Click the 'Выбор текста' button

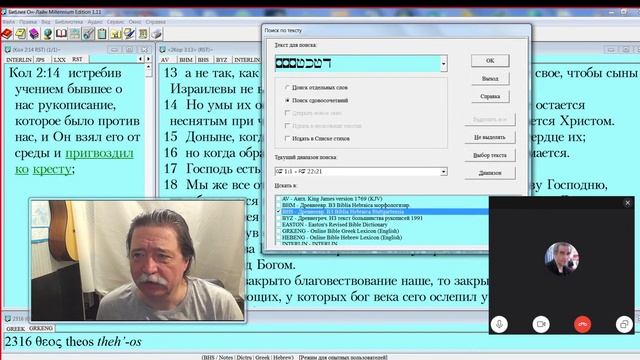coord(490,155)
